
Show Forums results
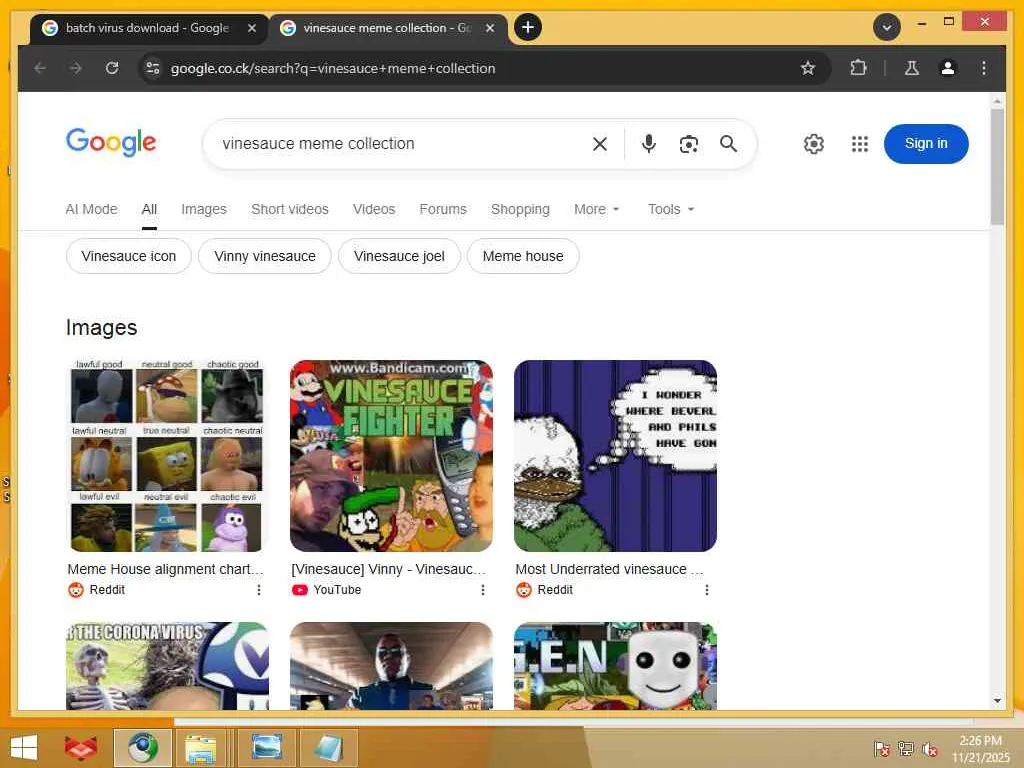pyautogui.click(x=443, y=209)
